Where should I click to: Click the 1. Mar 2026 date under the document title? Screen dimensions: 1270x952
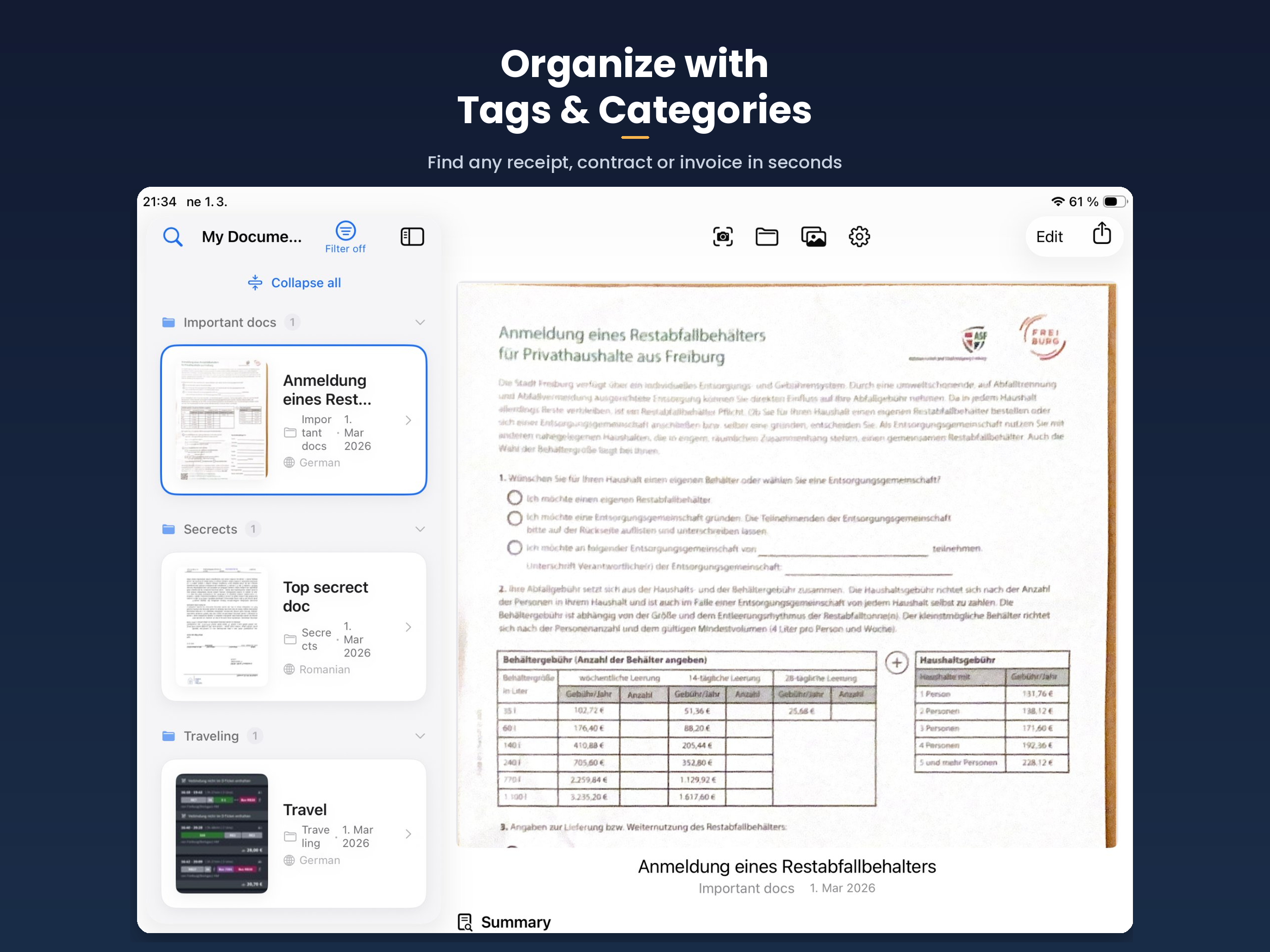[842, 888]
